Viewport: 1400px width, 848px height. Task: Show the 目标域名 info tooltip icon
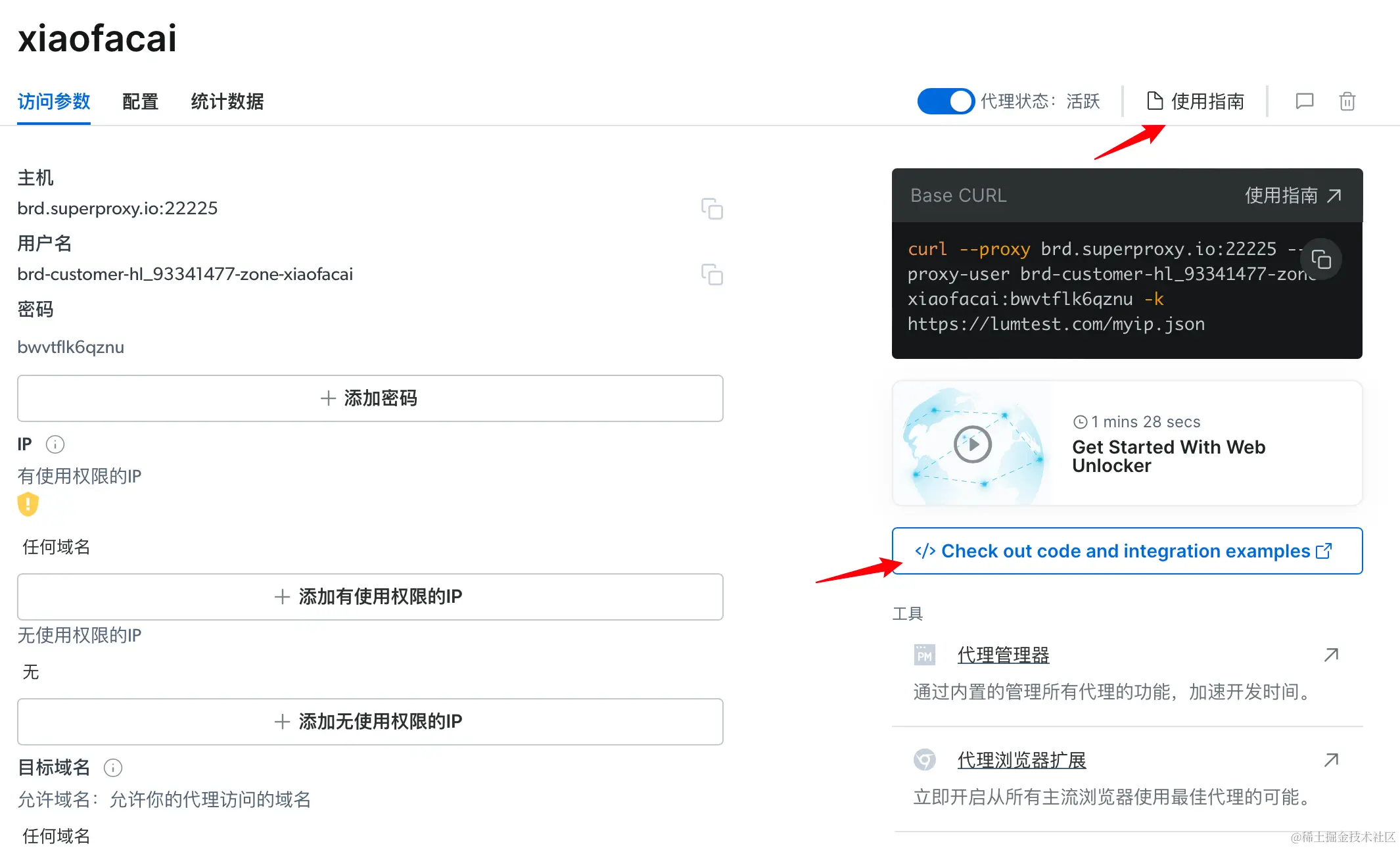[x=113, y=767]
